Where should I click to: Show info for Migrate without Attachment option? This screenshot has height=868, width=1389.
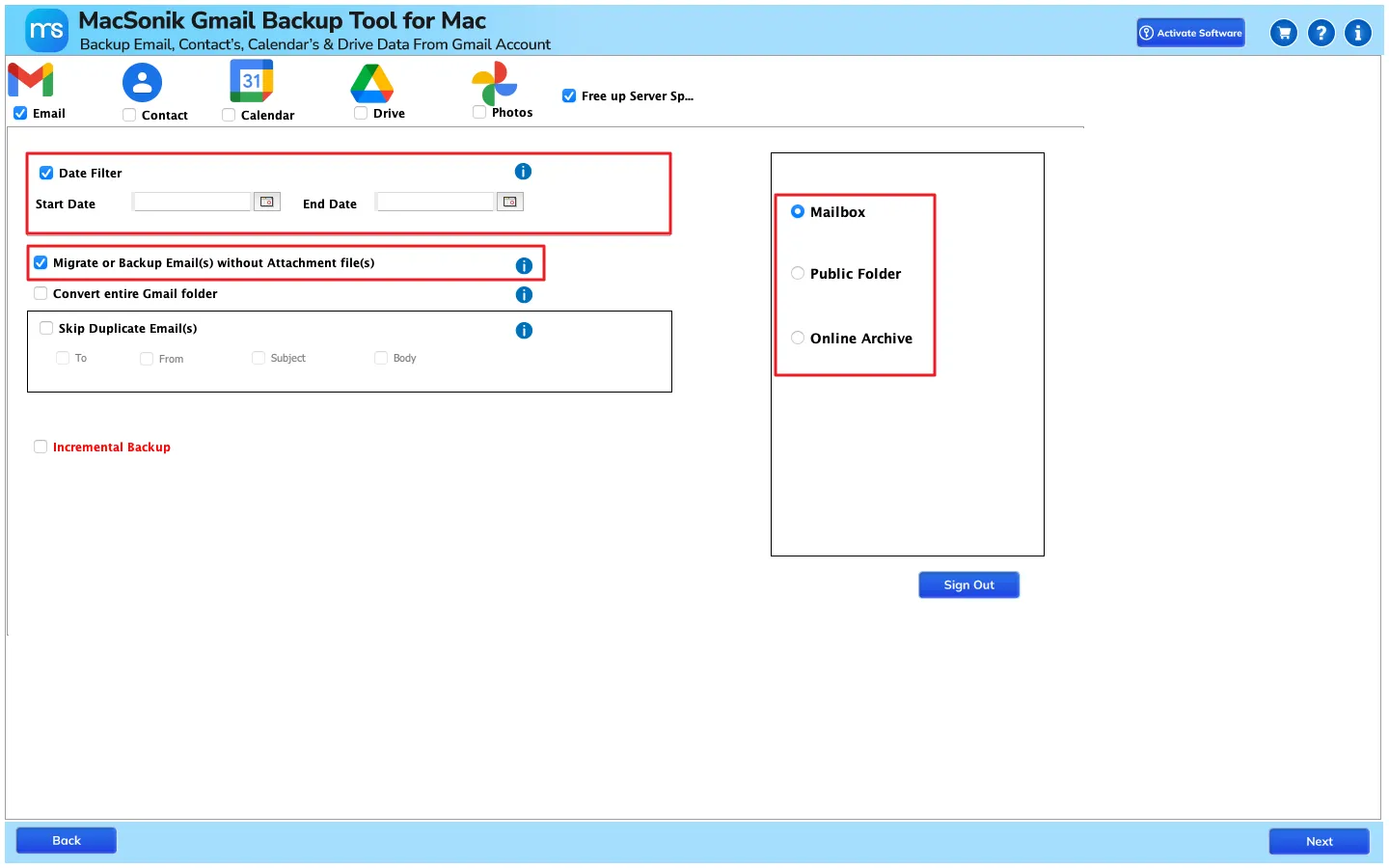click(x=524, y=266)
